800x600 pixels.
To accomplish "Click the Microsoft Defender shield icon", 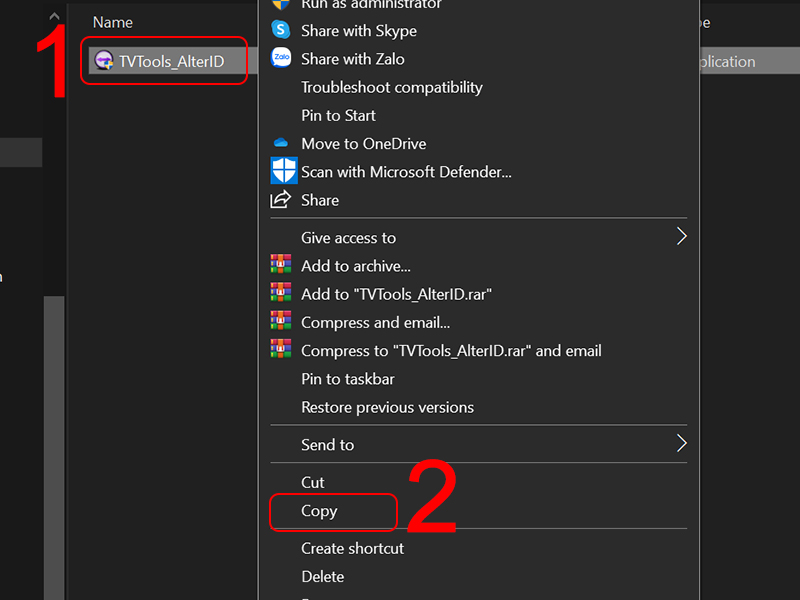I will [283, 171].
